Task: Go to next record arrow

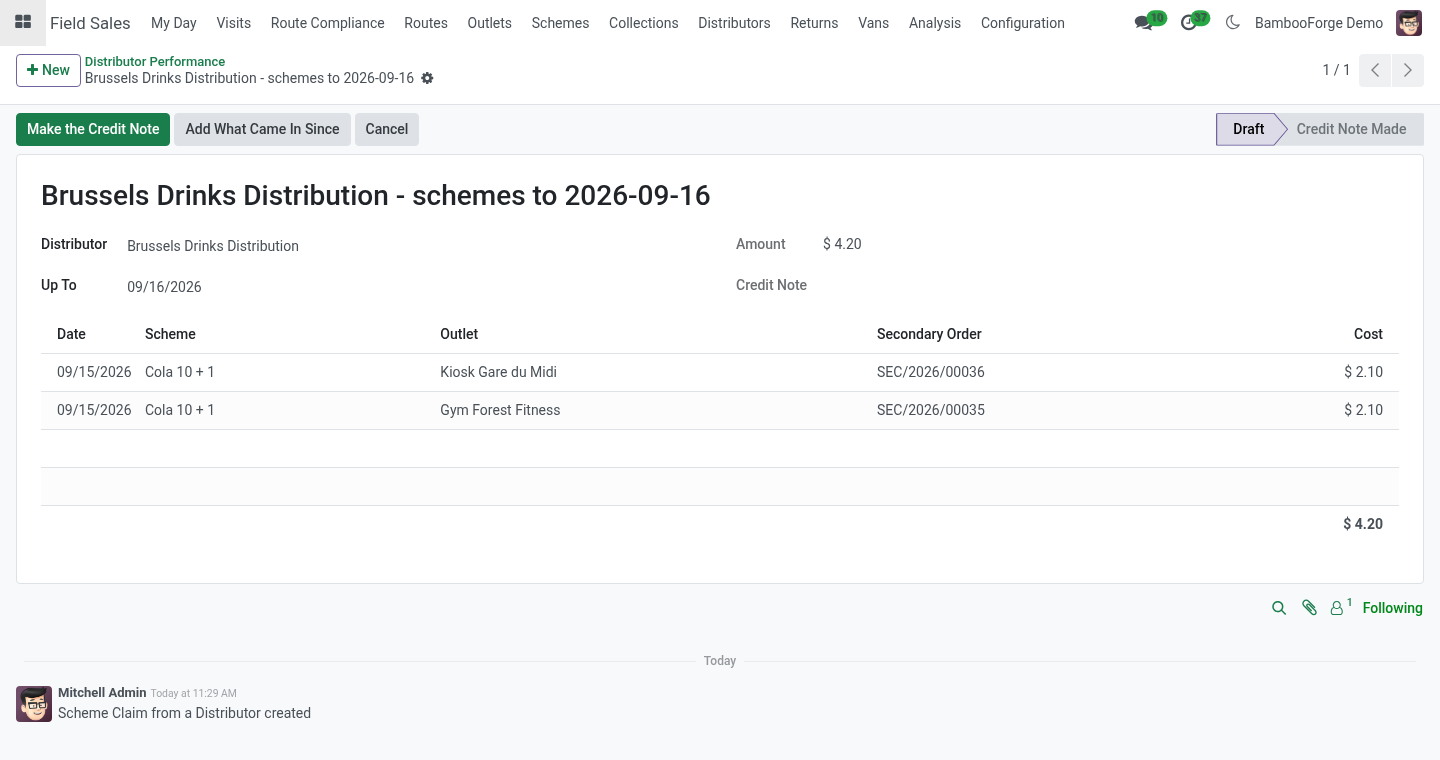Action: (1408, 70)
